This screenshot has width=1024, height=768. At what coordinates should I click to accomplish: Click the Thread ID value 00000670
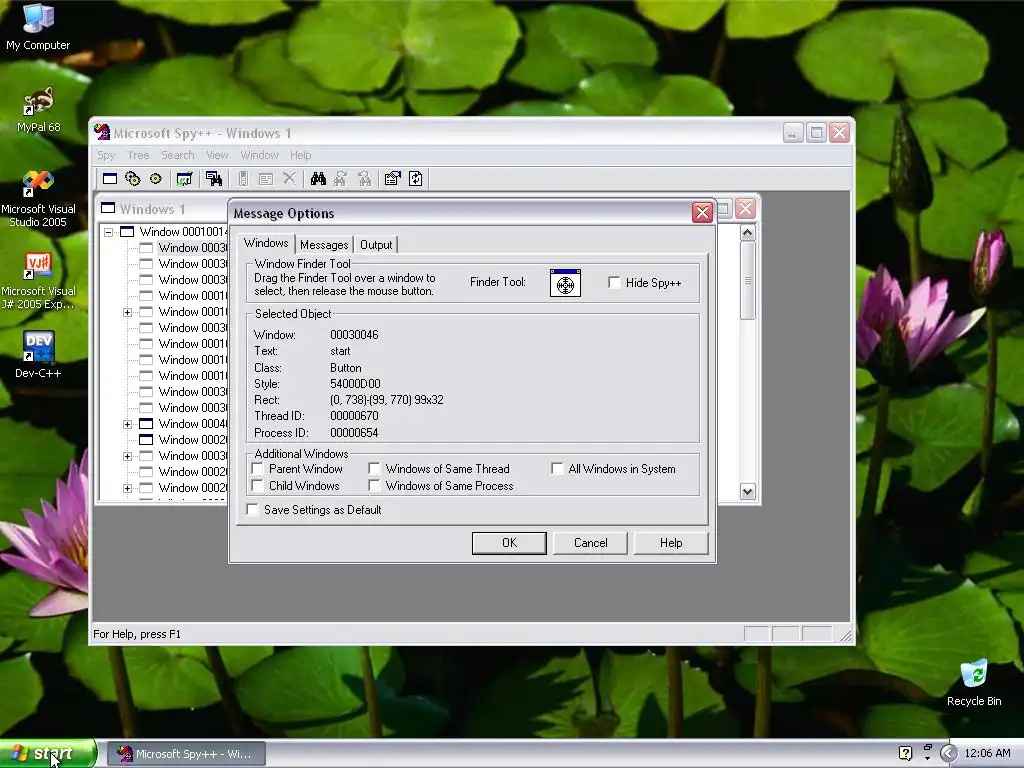point(354,415)
